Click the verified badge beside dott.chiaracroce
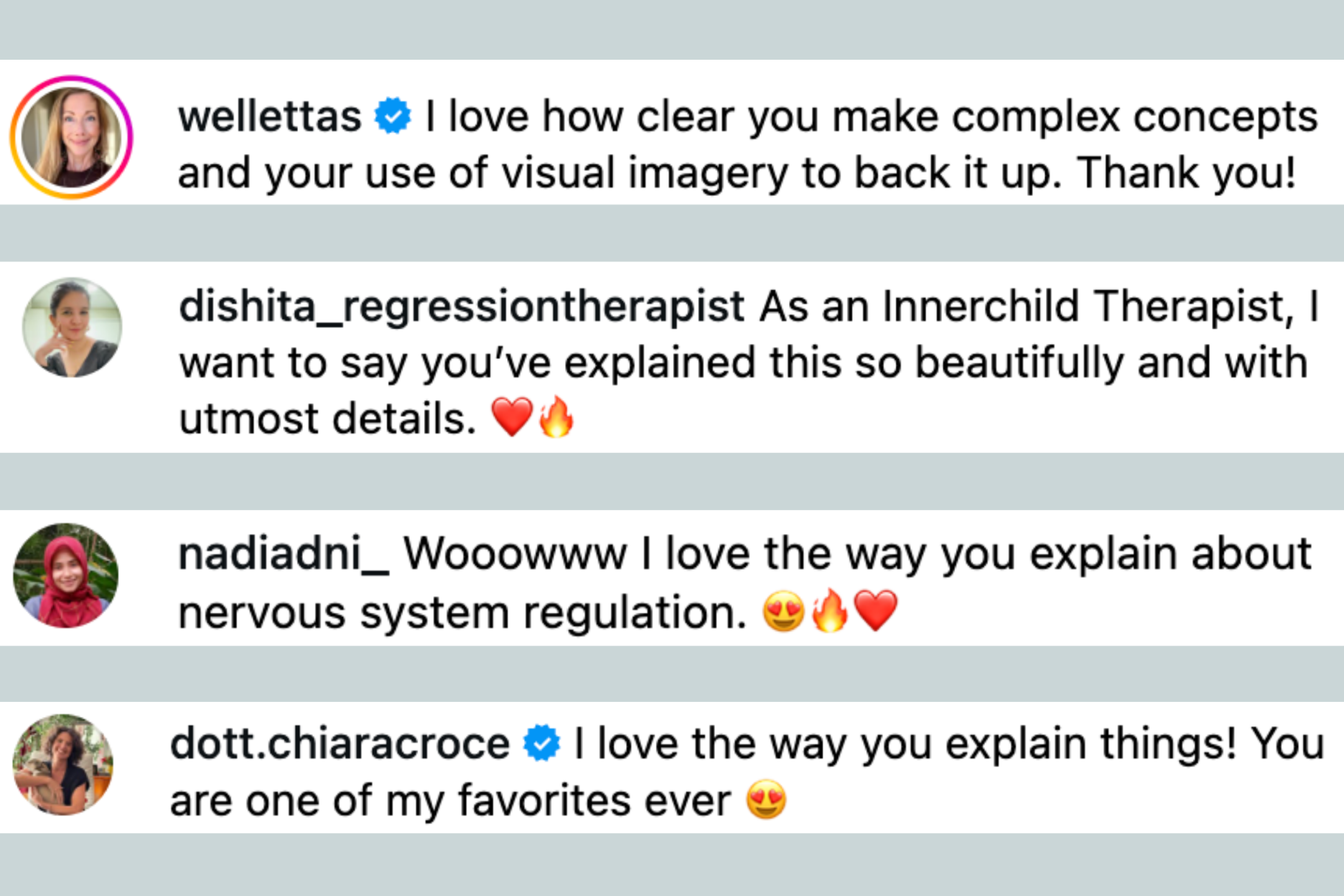 [541, 743]
